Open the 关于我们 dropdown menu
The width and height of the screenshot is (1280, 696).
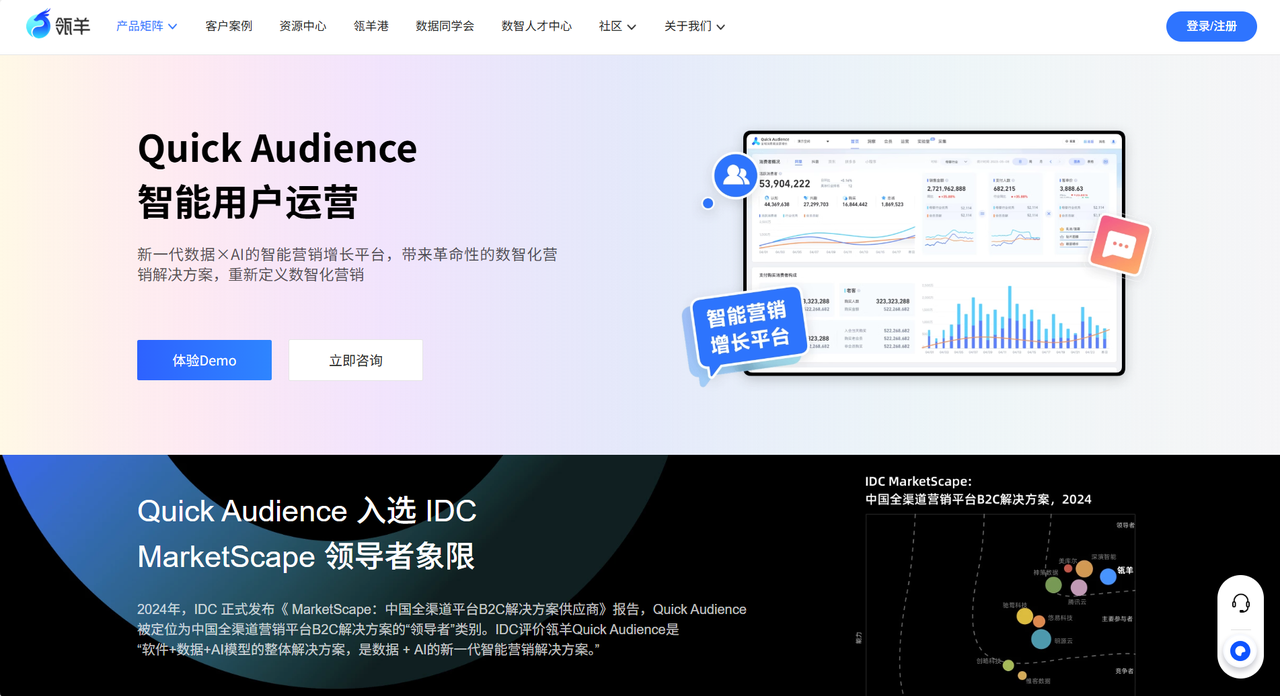695,26
